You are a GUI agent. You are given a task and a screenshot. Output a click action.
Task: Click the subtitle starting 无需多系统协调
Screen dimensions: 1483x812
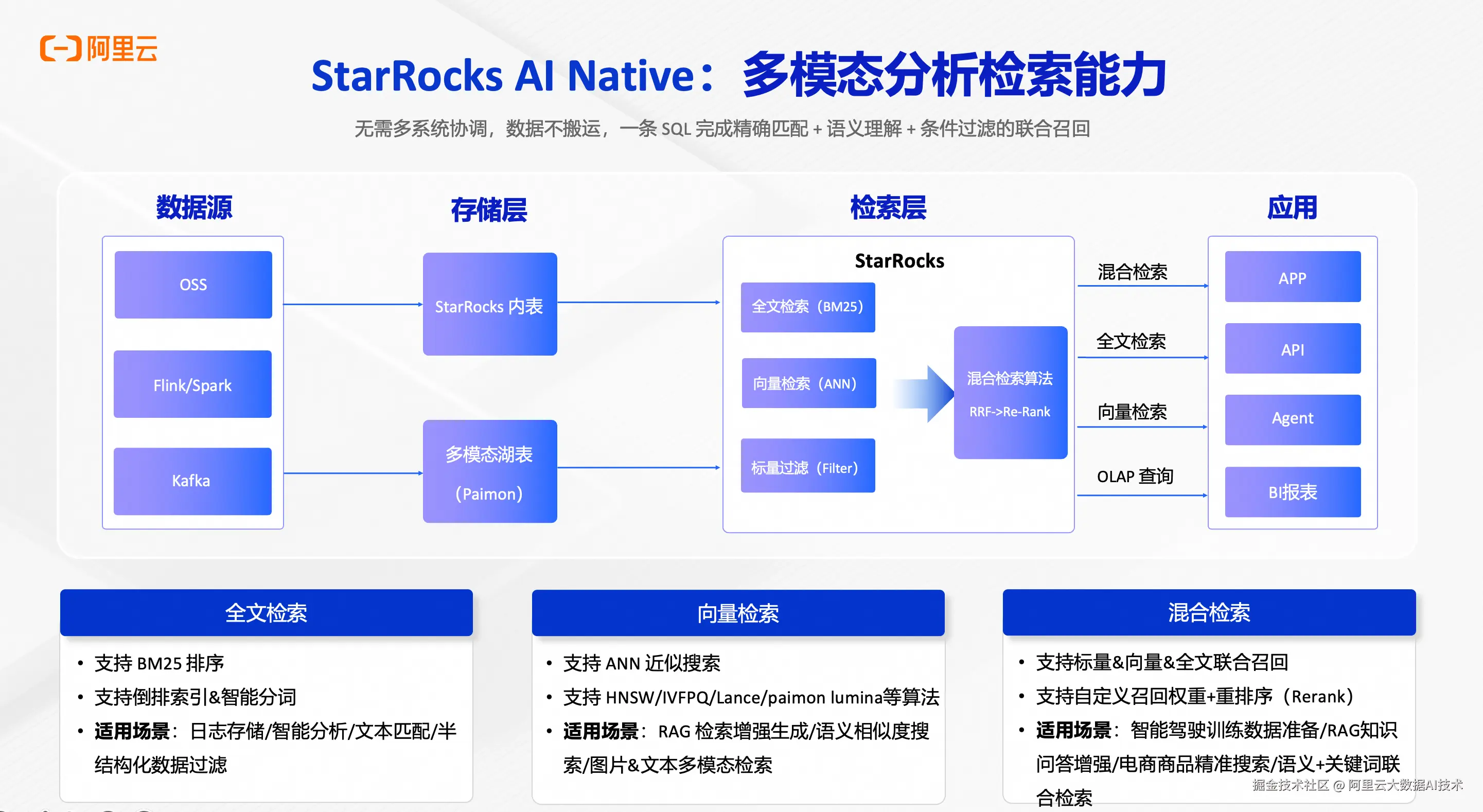point(722,129)
